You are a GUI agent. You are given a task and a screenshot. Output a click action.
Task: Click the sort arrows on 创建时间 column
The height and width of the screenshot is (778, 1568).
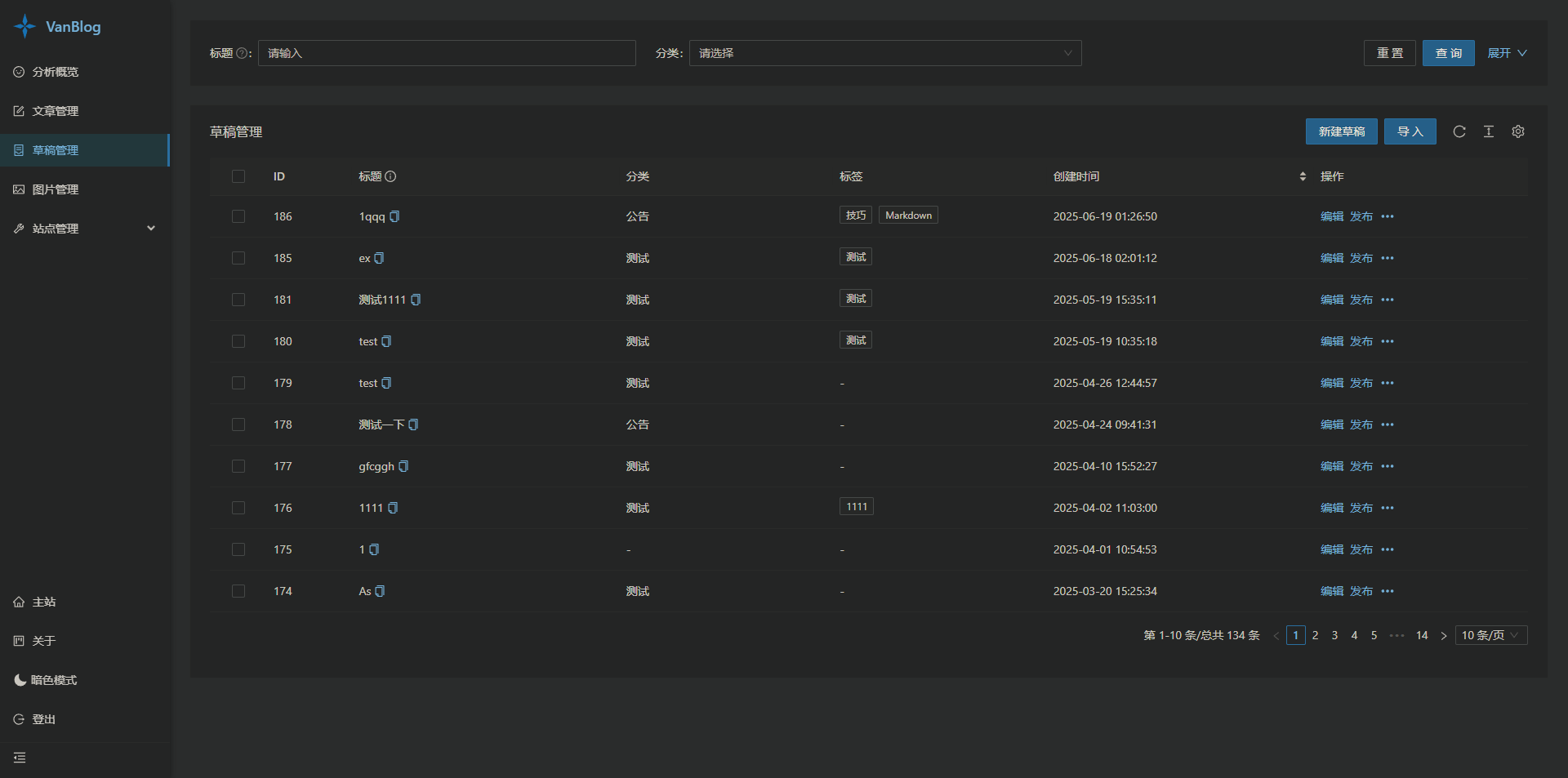(x=1302, y=176)
